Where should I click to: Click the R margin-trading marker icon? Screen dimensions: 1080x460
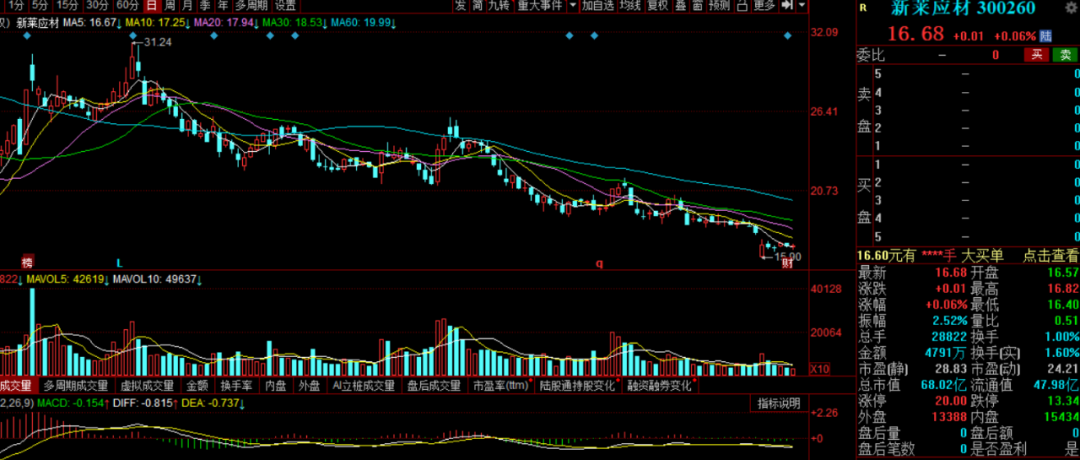[863, 8]
